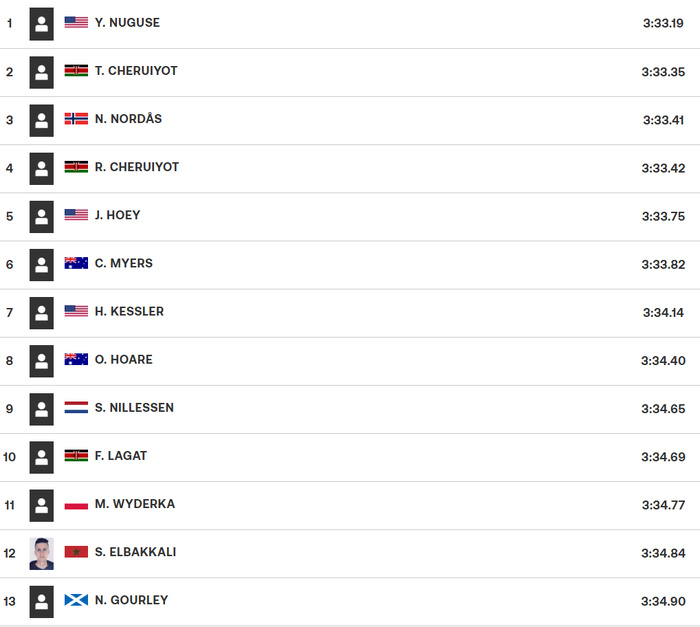The image size is (700, 627).
Task: Click the Moroccan flag beside S. Elbakkali
Action: 76,552
